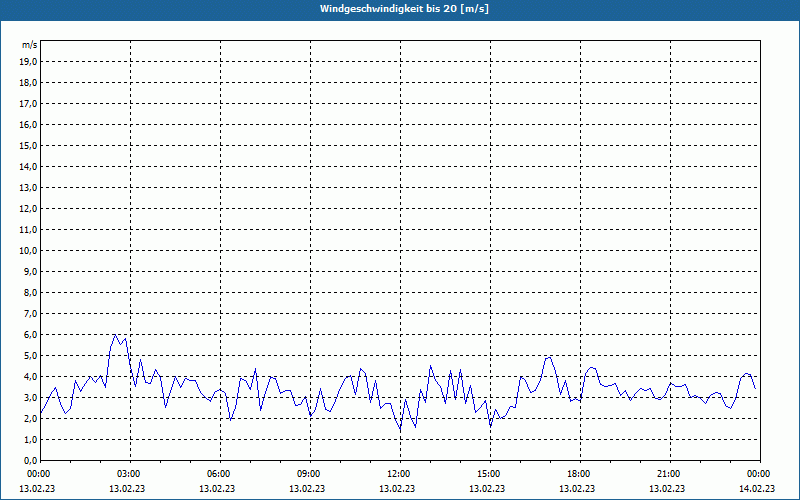Pick the "1,0" y-axis label
The width and height of the screenshot is (800, 500).
click(30, 439)
